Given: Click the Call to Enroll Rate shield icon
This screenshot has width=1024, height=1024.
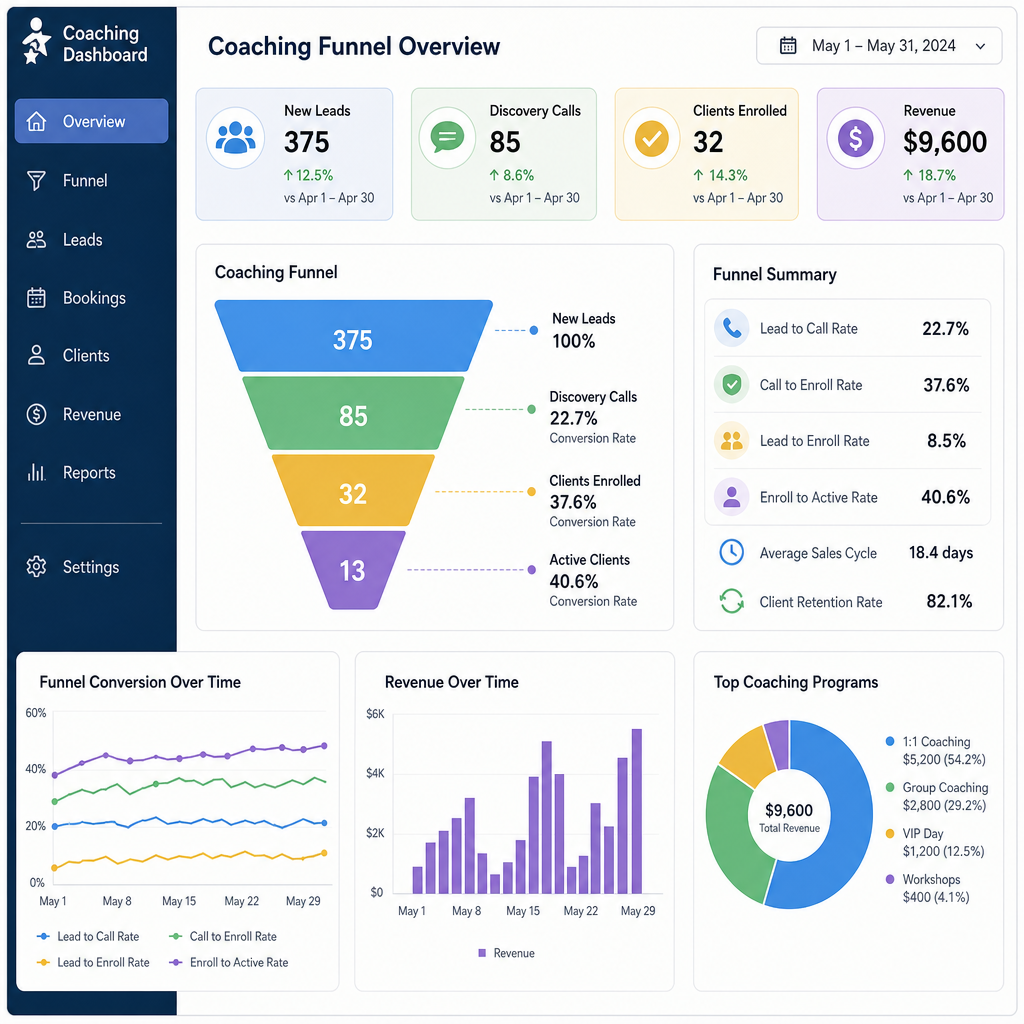Looking at the screenshot, I should [x=731, y=384].
